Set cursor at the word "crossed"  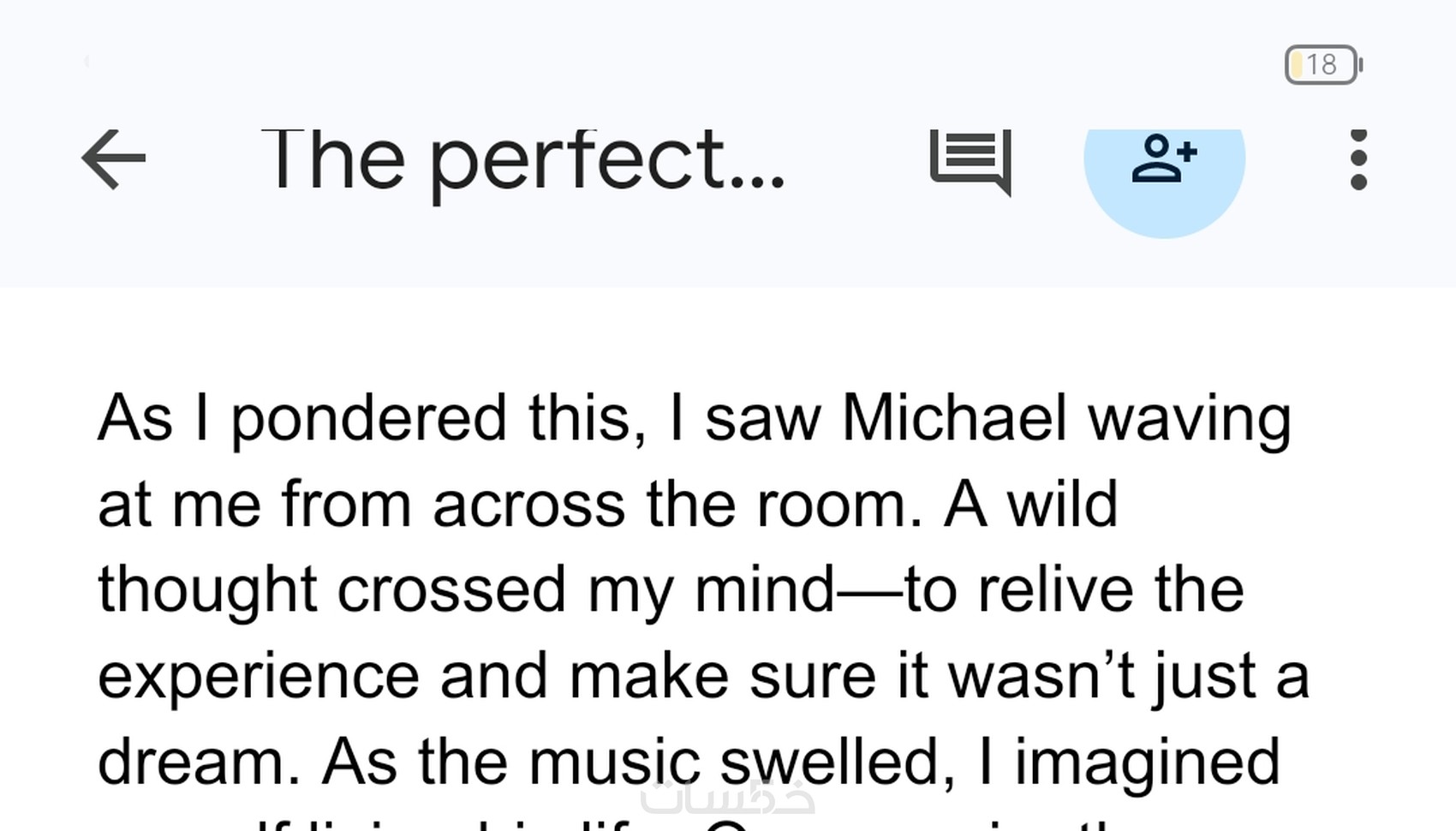[x=451, y=590]
